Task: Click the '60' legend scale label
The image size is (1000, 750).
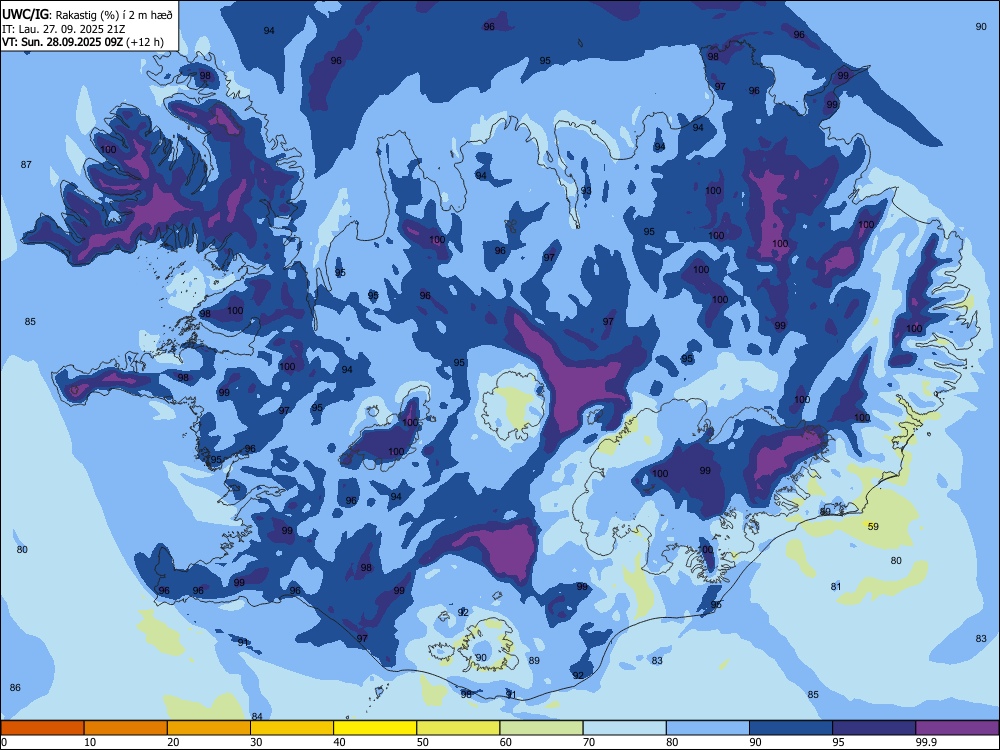Action: tap(506, 742)
